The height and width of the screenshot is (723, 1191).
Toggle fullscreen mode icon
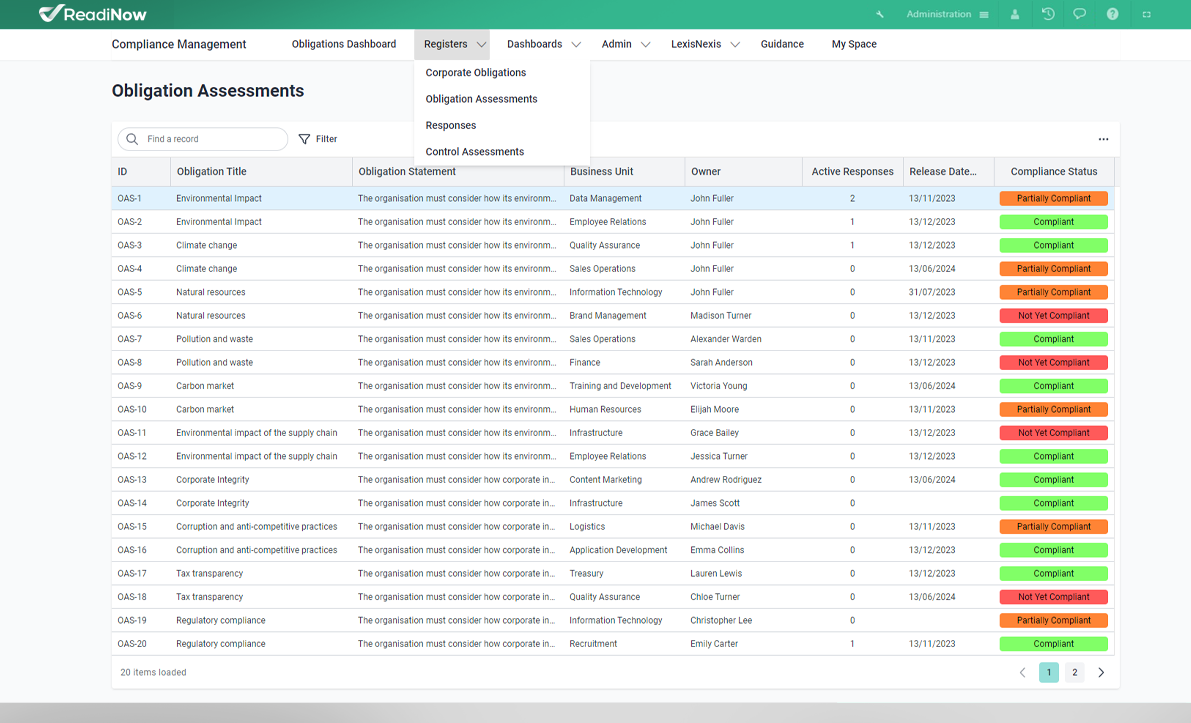[x=1147, y=15]
